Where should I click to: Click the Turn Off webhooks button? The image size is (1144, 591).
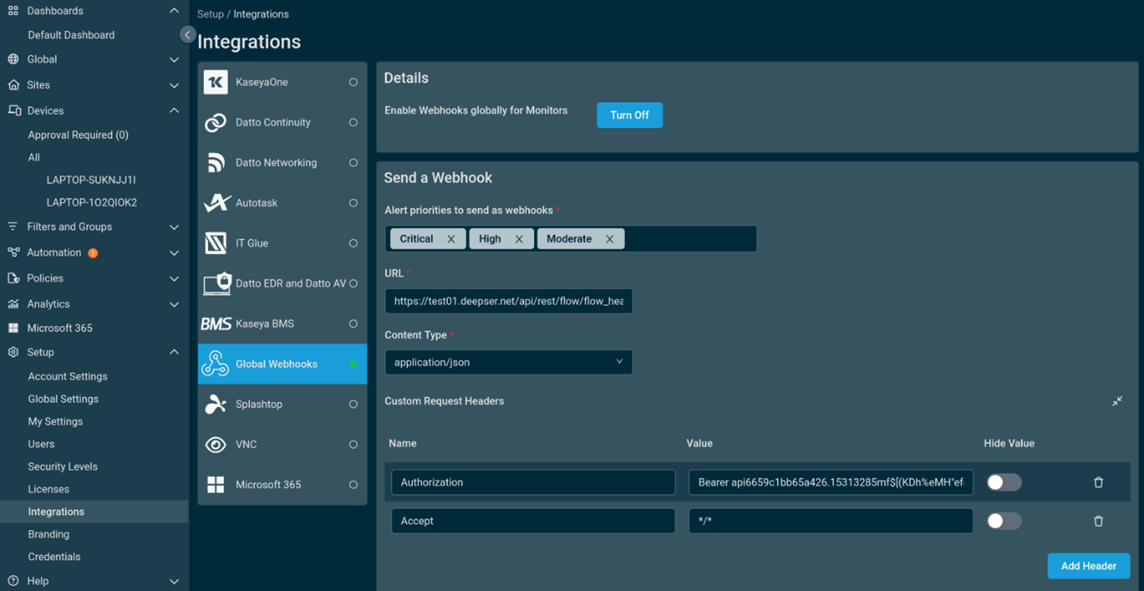pyautogui.click(x=630, y=115)
